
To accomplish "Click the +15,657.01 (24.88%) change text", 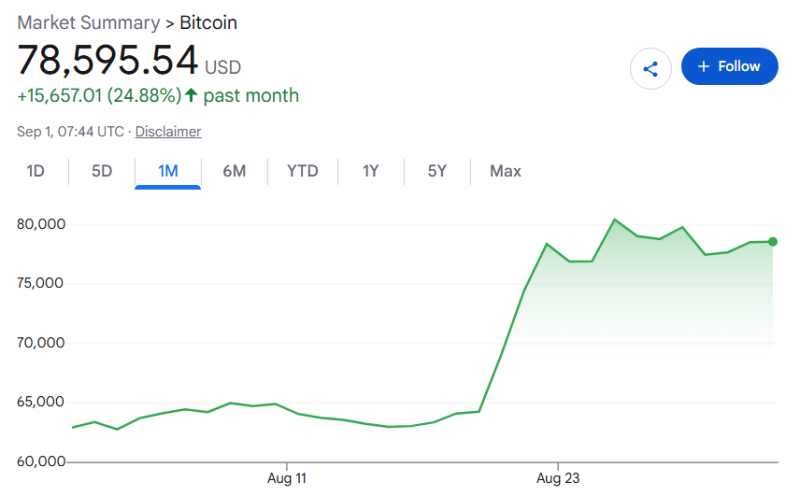I will tap(99, 96).
